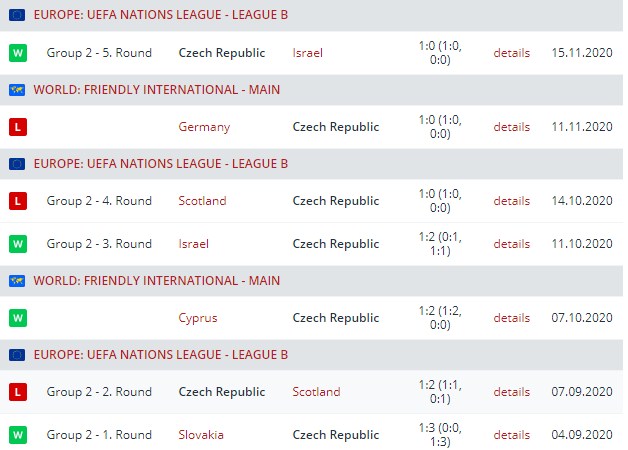Open the Germany team link

coord(204,127)
